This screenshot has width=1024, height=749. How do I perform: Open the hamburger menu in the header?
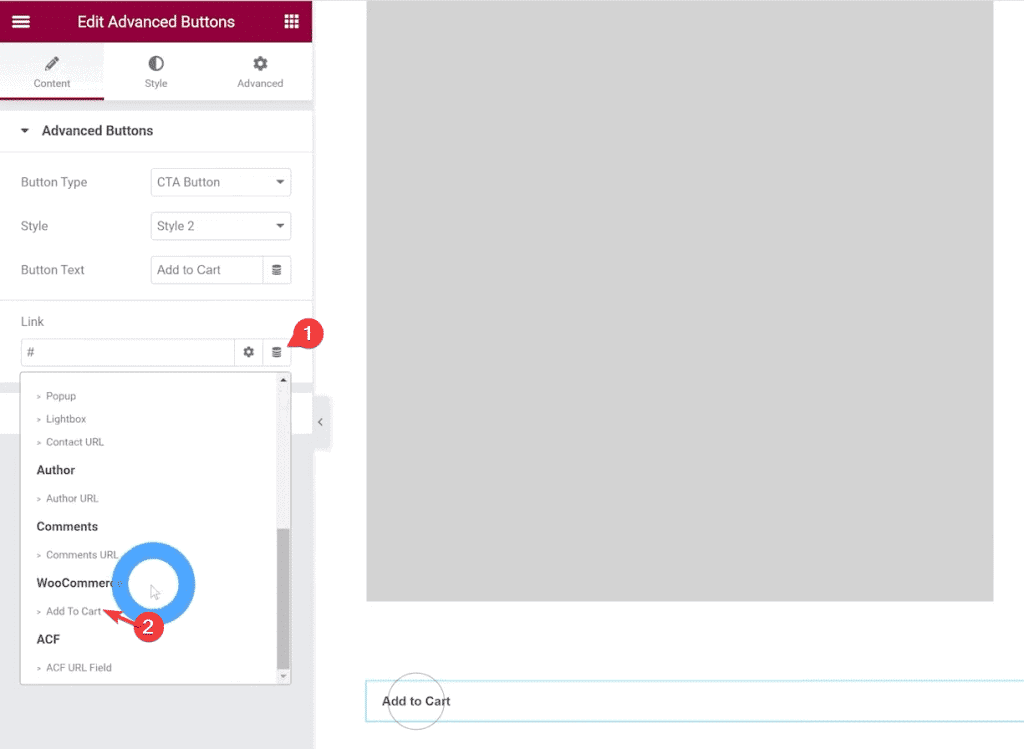click(x=20, y=21)
